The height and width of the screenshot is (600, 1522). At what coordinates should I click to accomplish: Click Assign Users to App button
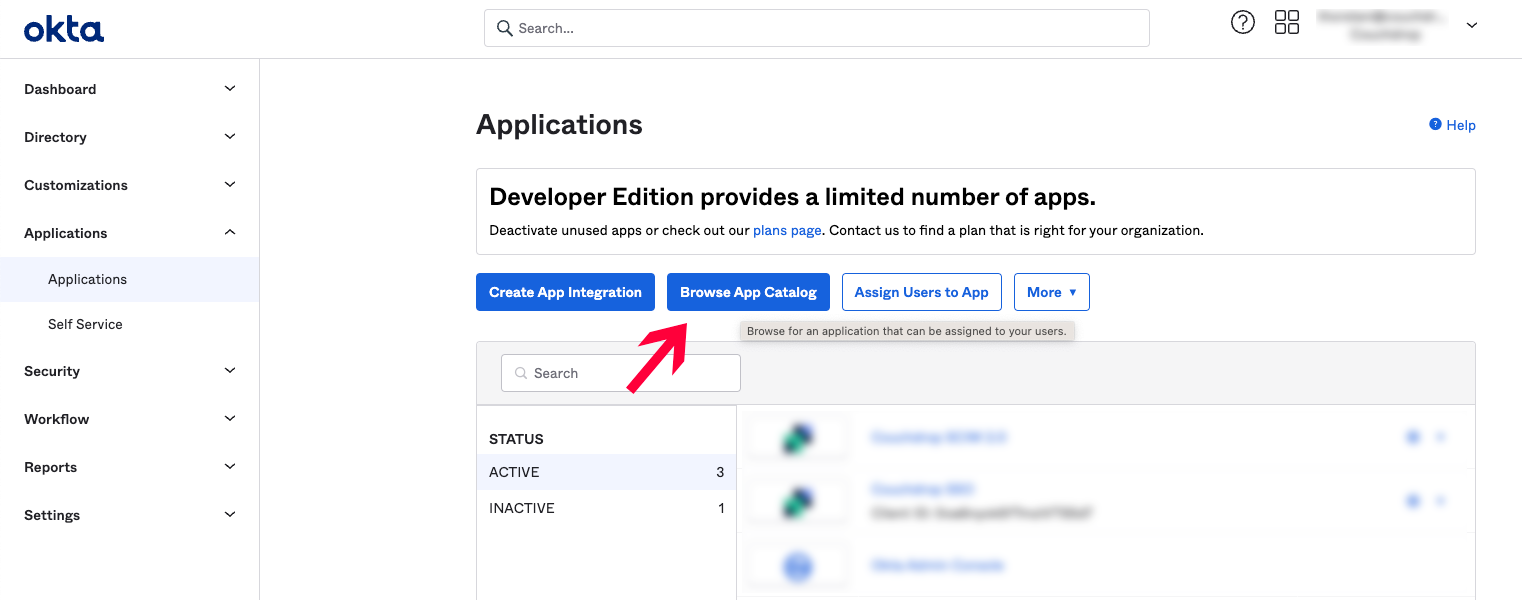click(921, 292)
